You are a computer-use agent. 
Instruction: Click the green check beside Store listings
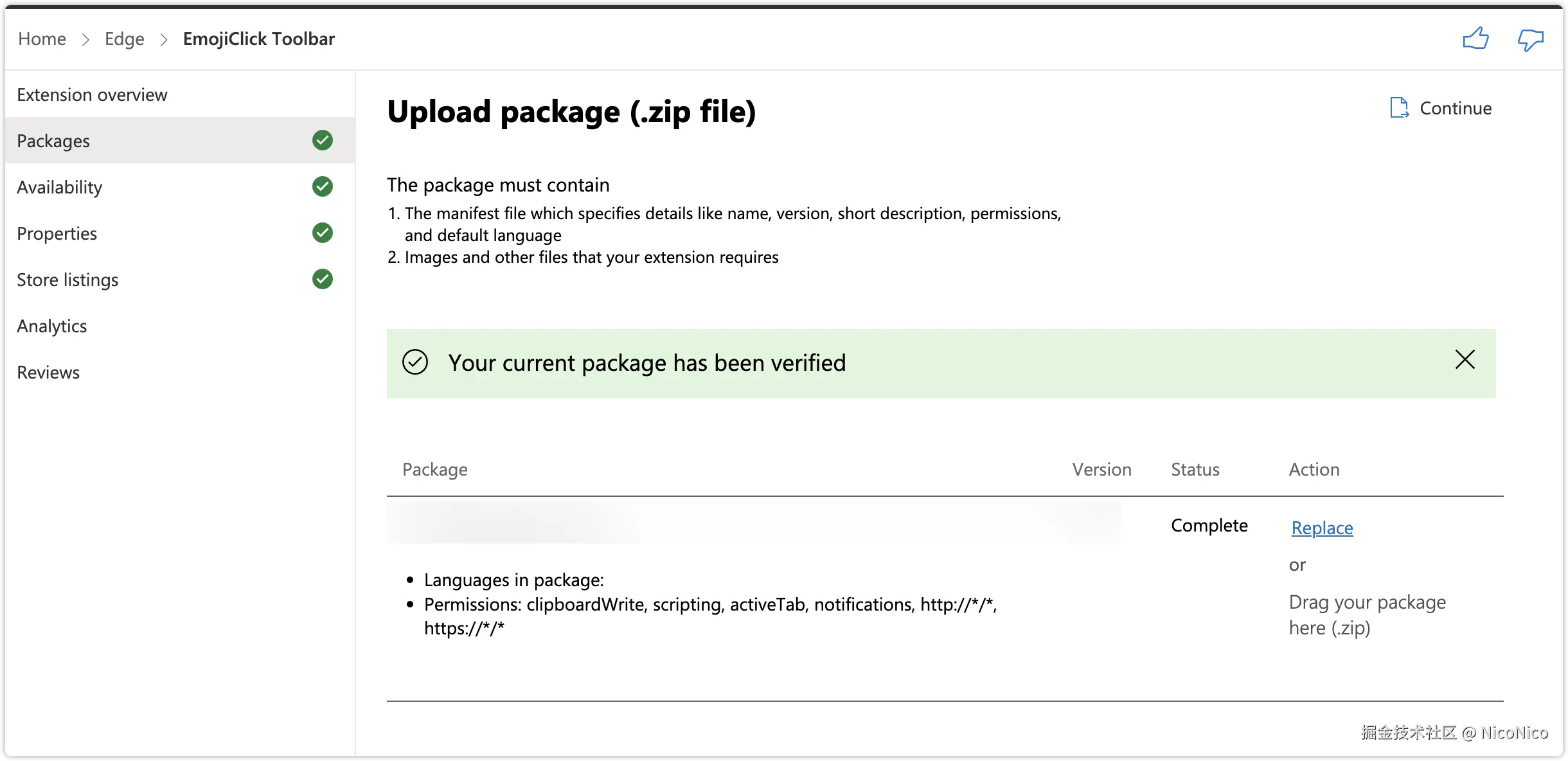coord(323,279)
